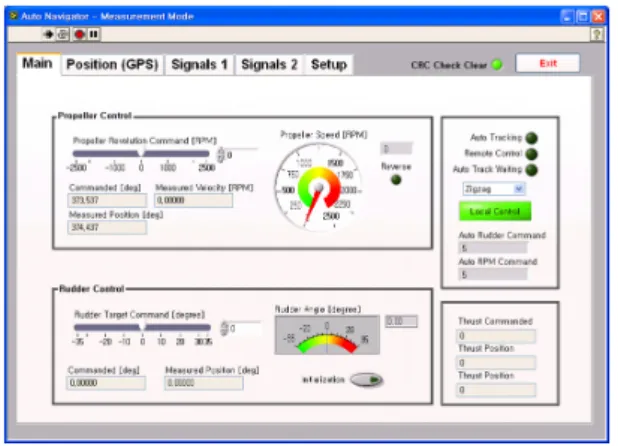Click the Rudder Target Command stepper arrows
This screenshot has height=446, width=618.
[224, 328]
